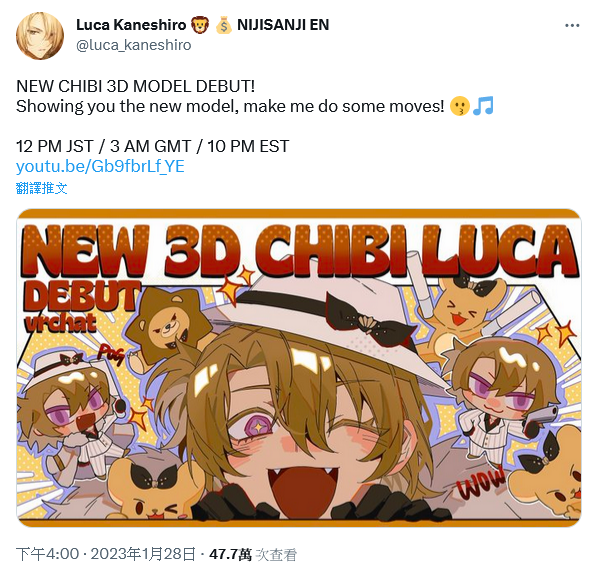
Task: Click the money bag emoji beside name
Action: click(223, 25)
